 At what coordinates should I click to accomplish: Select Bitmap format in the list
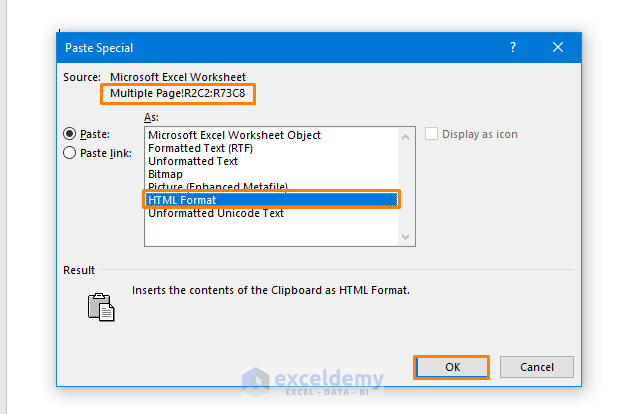tap(166, 174)
